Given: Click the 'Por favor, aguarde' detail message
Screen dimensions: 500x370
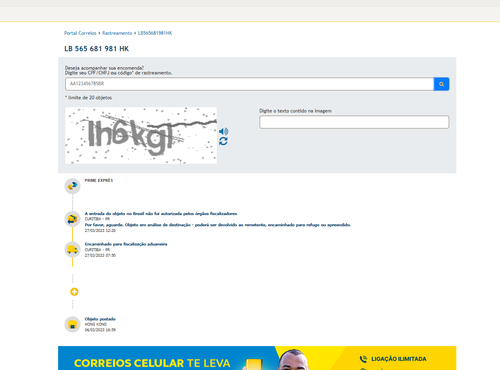Looking at the screenshot, I should (218, 225).
